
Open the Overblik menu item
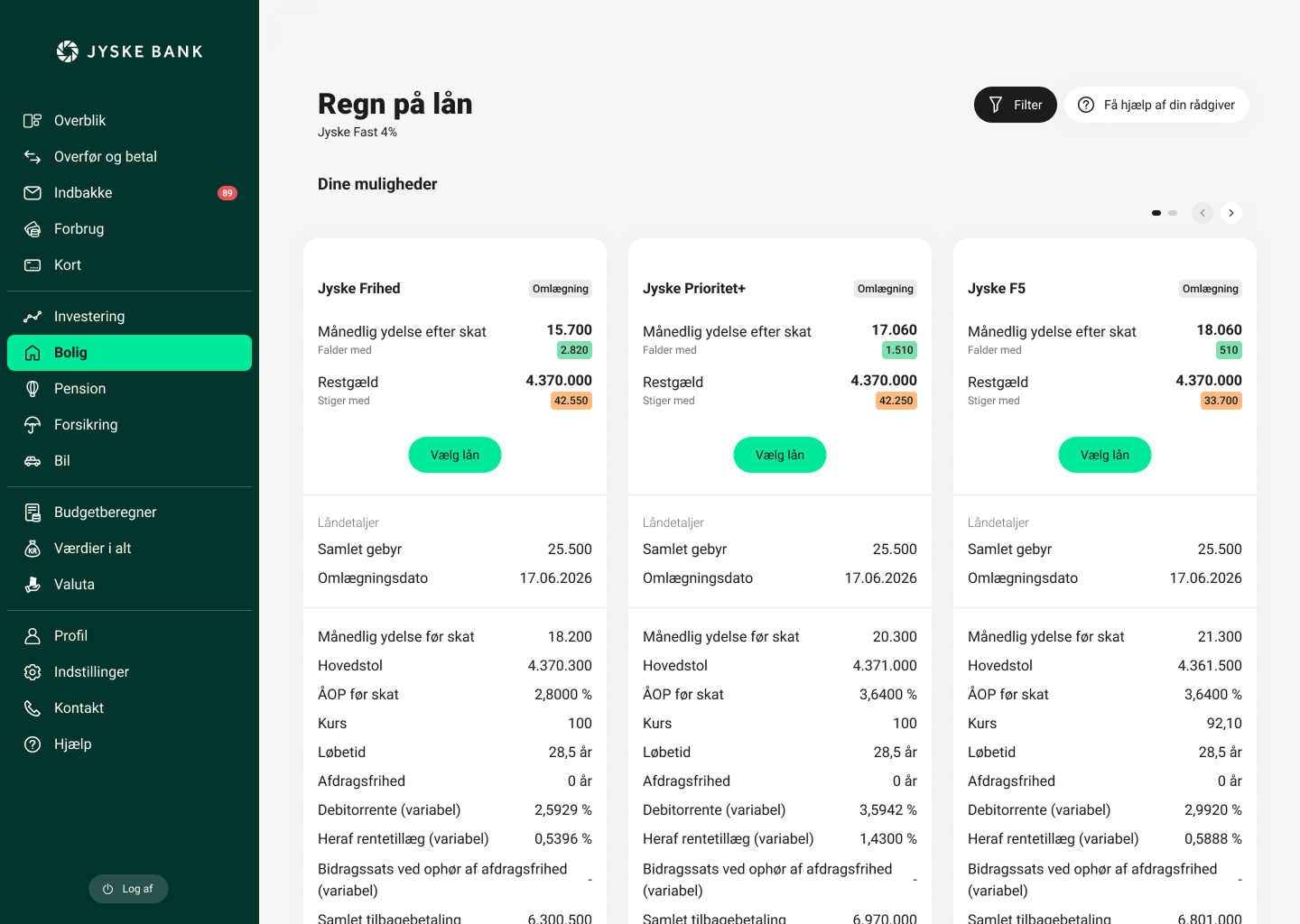click(x=129, y=121)
